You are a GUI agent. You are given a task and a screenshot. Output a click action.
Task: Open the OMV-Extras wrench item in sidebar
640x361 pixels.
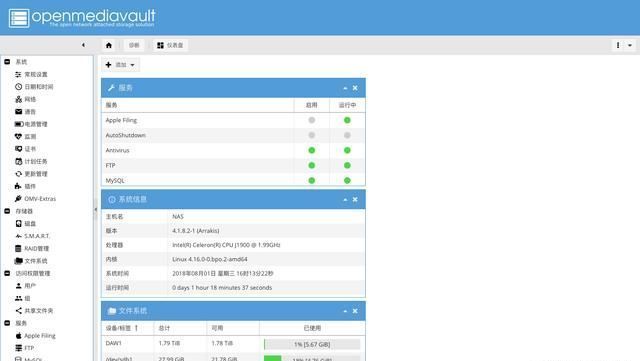[x=36, y=199]
